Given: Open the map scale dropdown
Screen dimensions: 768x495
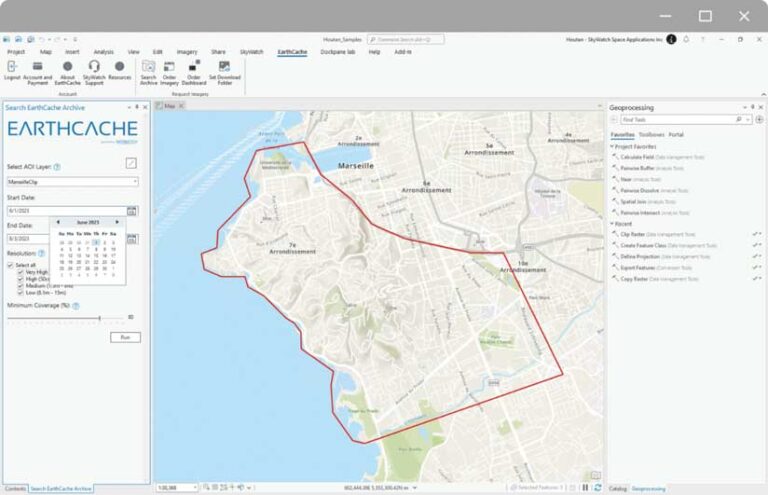Looking at the screenshot, I should pos(195,488).
